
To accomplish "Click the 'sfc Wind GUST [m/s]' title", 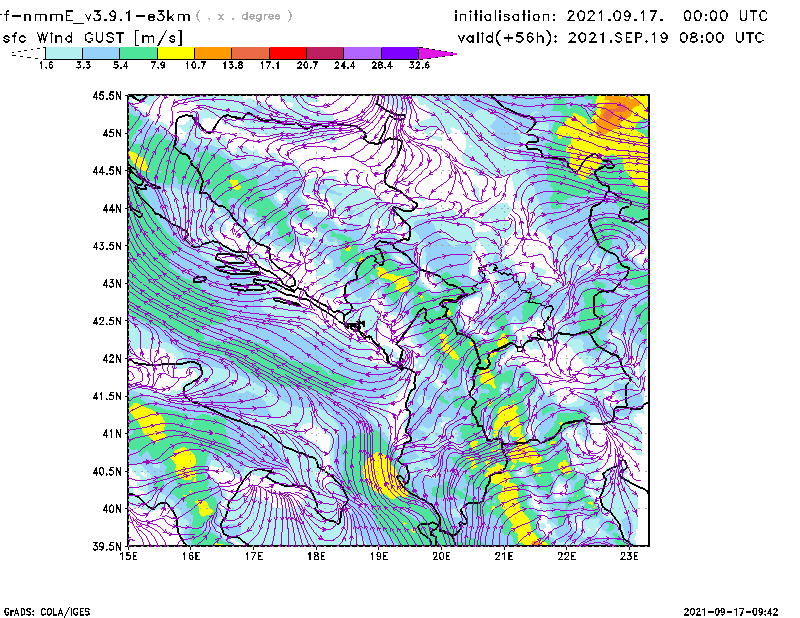I will (x=92, y=38).
